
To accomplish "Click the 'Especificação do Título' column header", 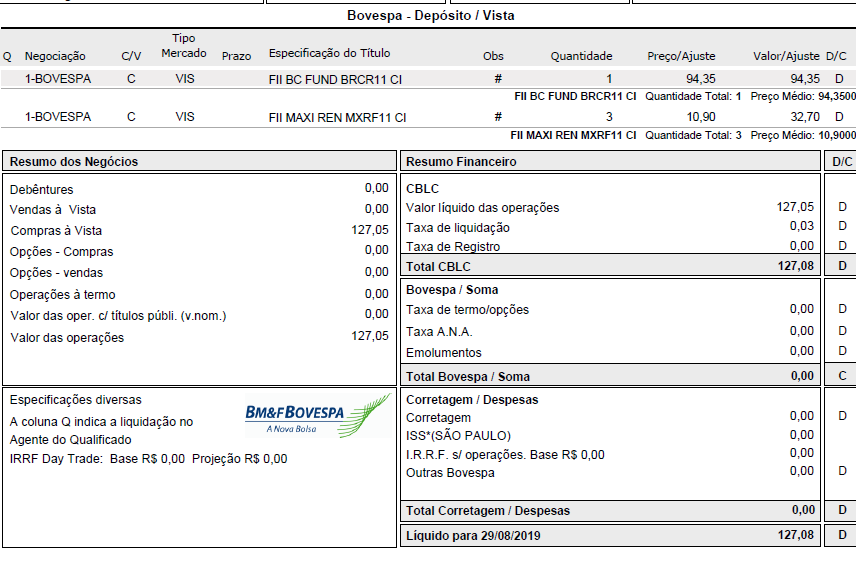I will 329,53.
